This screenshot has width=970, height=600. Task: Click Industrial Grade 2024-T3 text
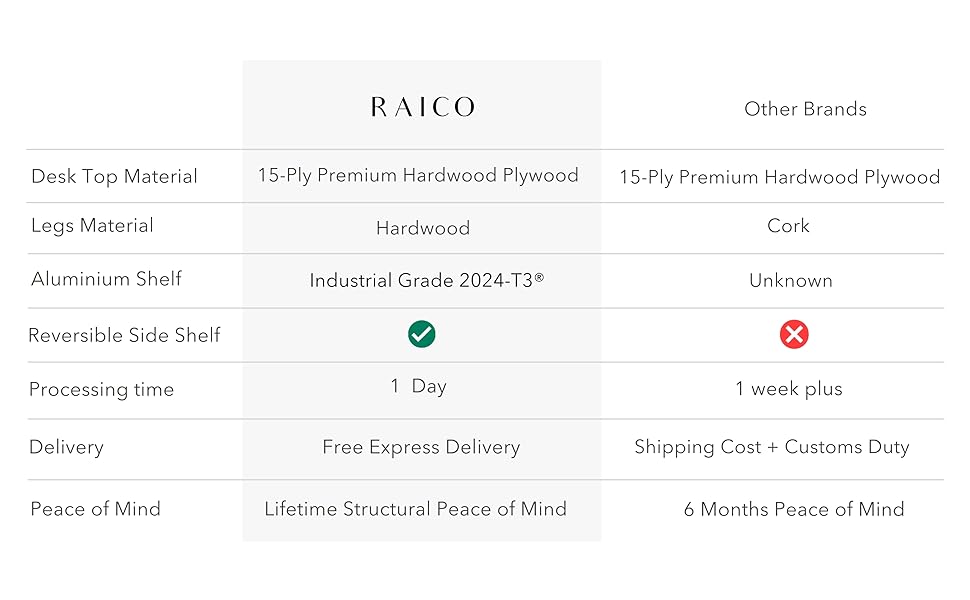tap(426, 281)
